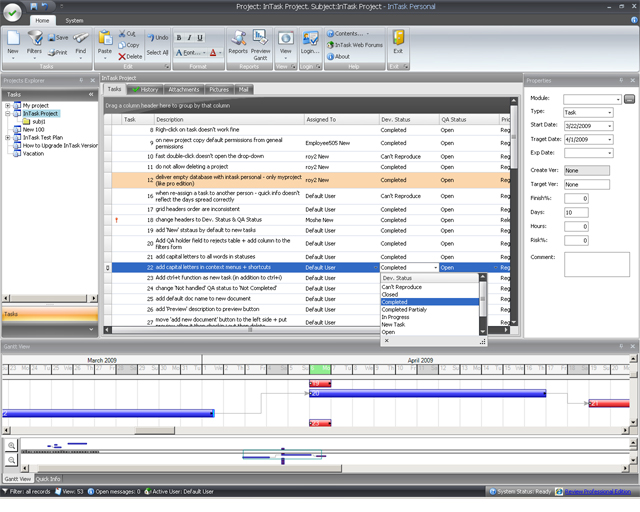Open the Start Date dropdown
Viewport: 640px width, 512px height.
(610, 126)
